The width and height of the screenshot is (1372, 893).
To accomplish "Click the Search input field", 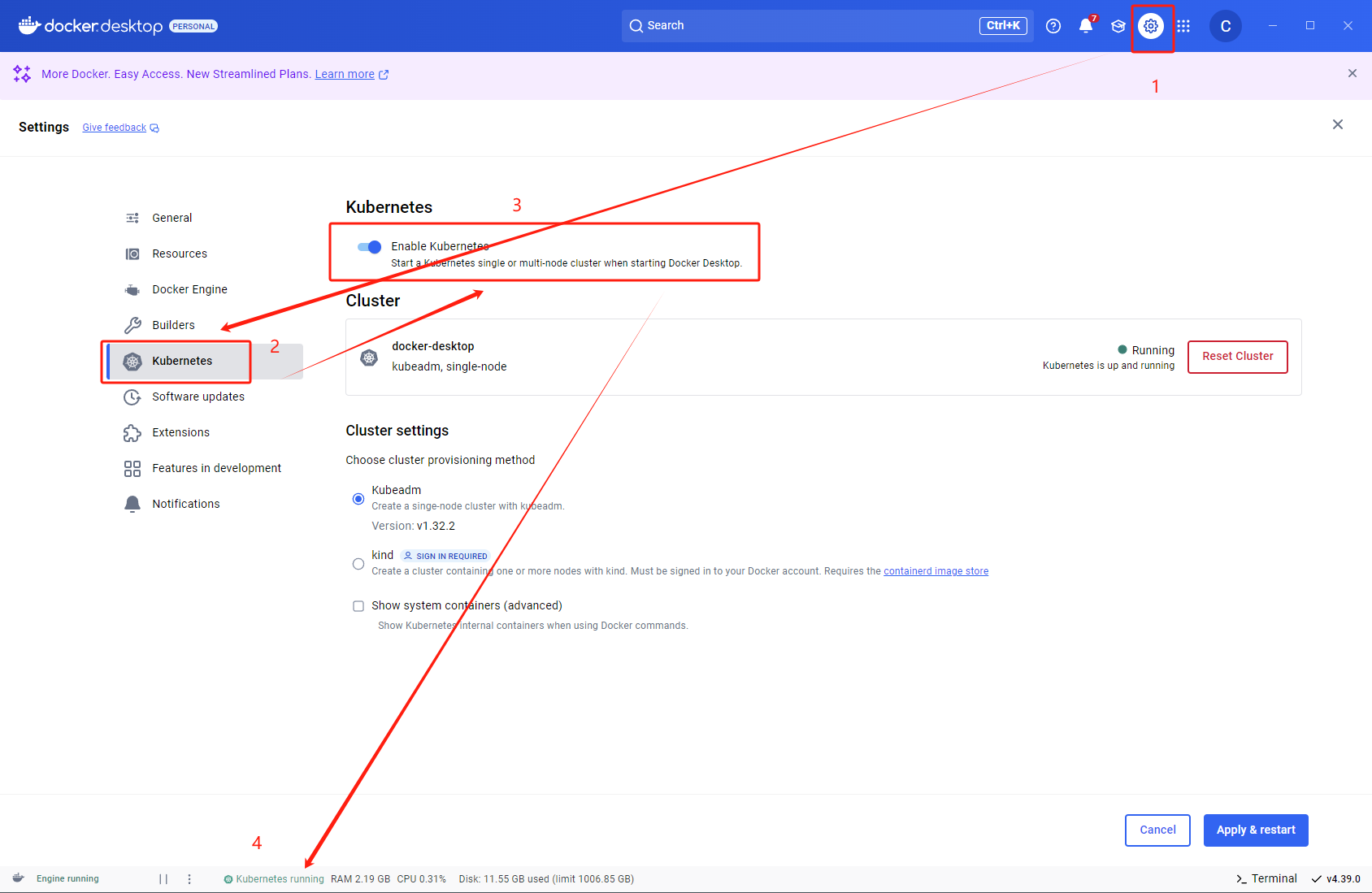I will [x=827, y=26].
